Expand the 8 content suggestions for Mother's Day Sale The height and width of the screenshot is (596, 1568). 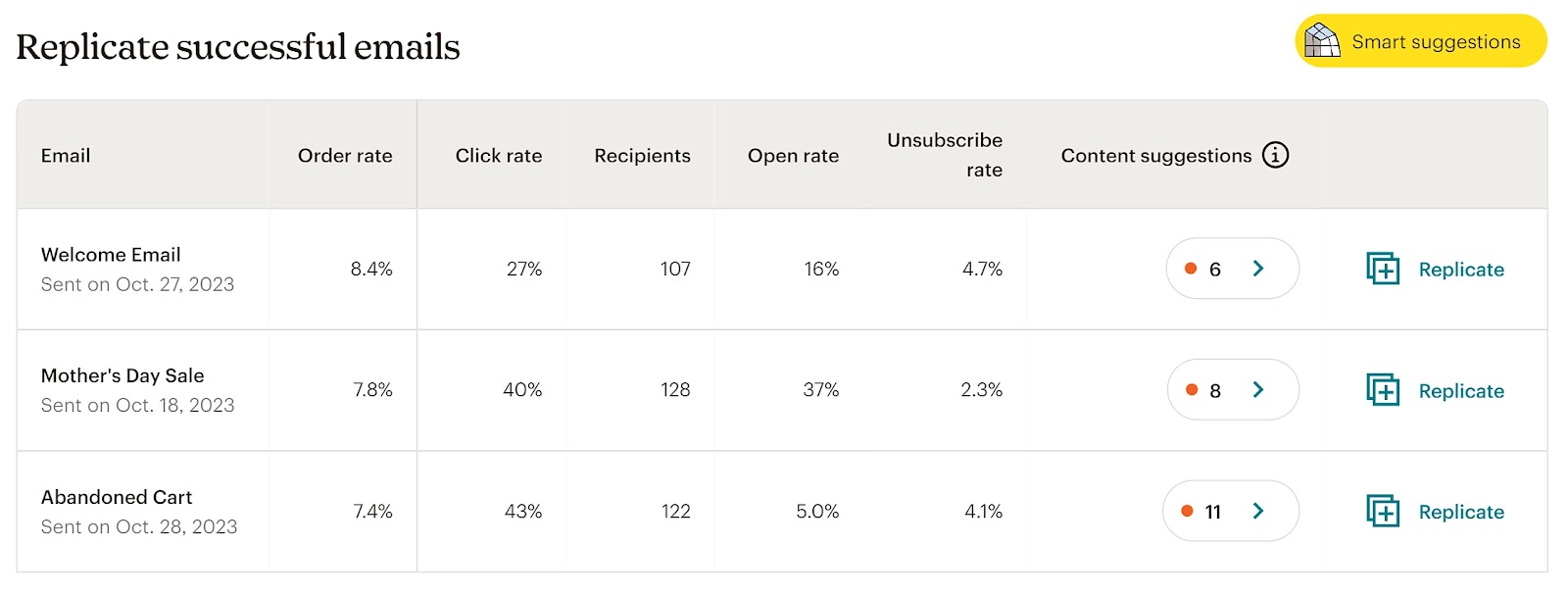(x=1259, y=389)
